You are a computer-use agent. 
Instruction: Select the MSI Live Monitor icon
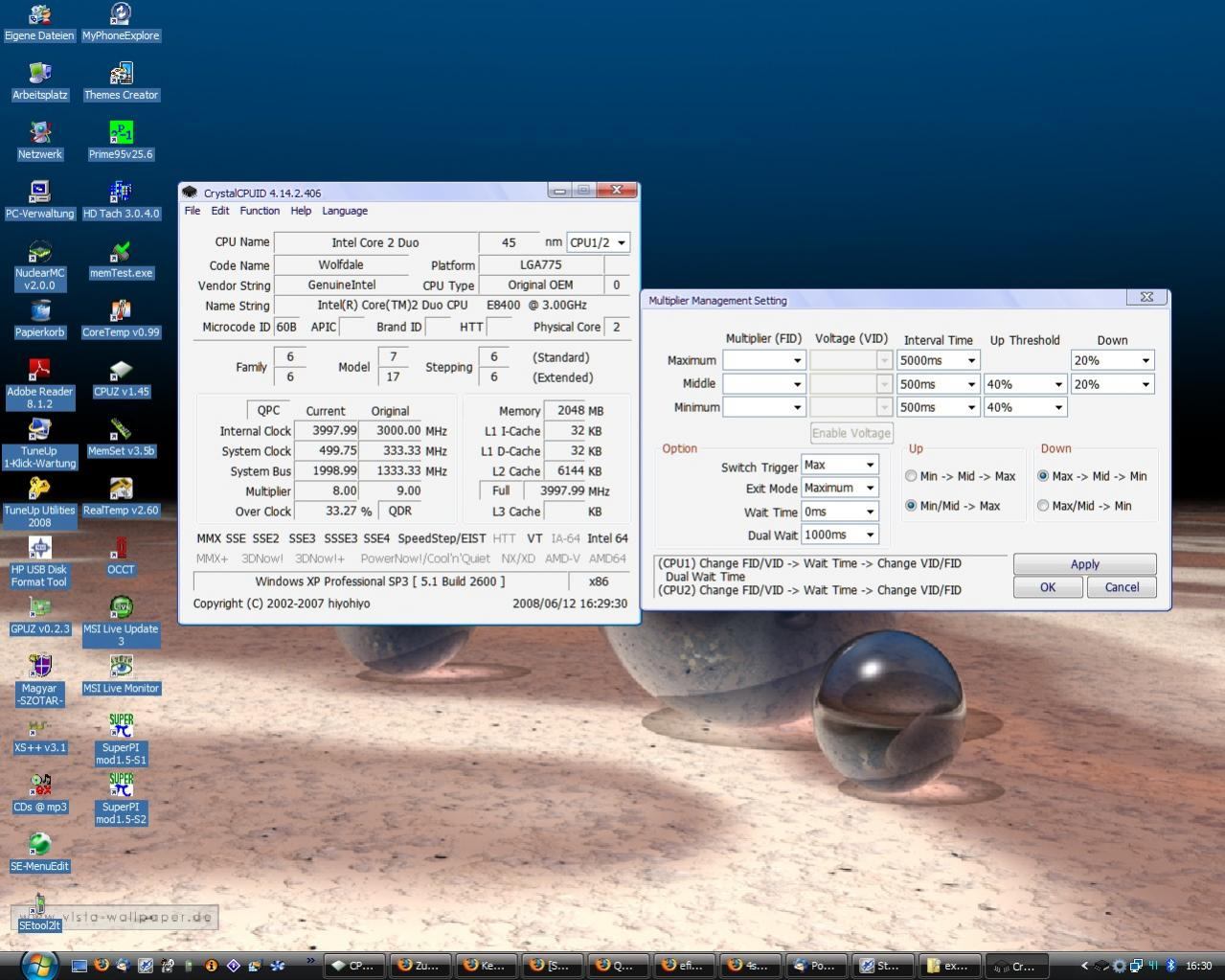pyautogui.click(x=121, y=676)
